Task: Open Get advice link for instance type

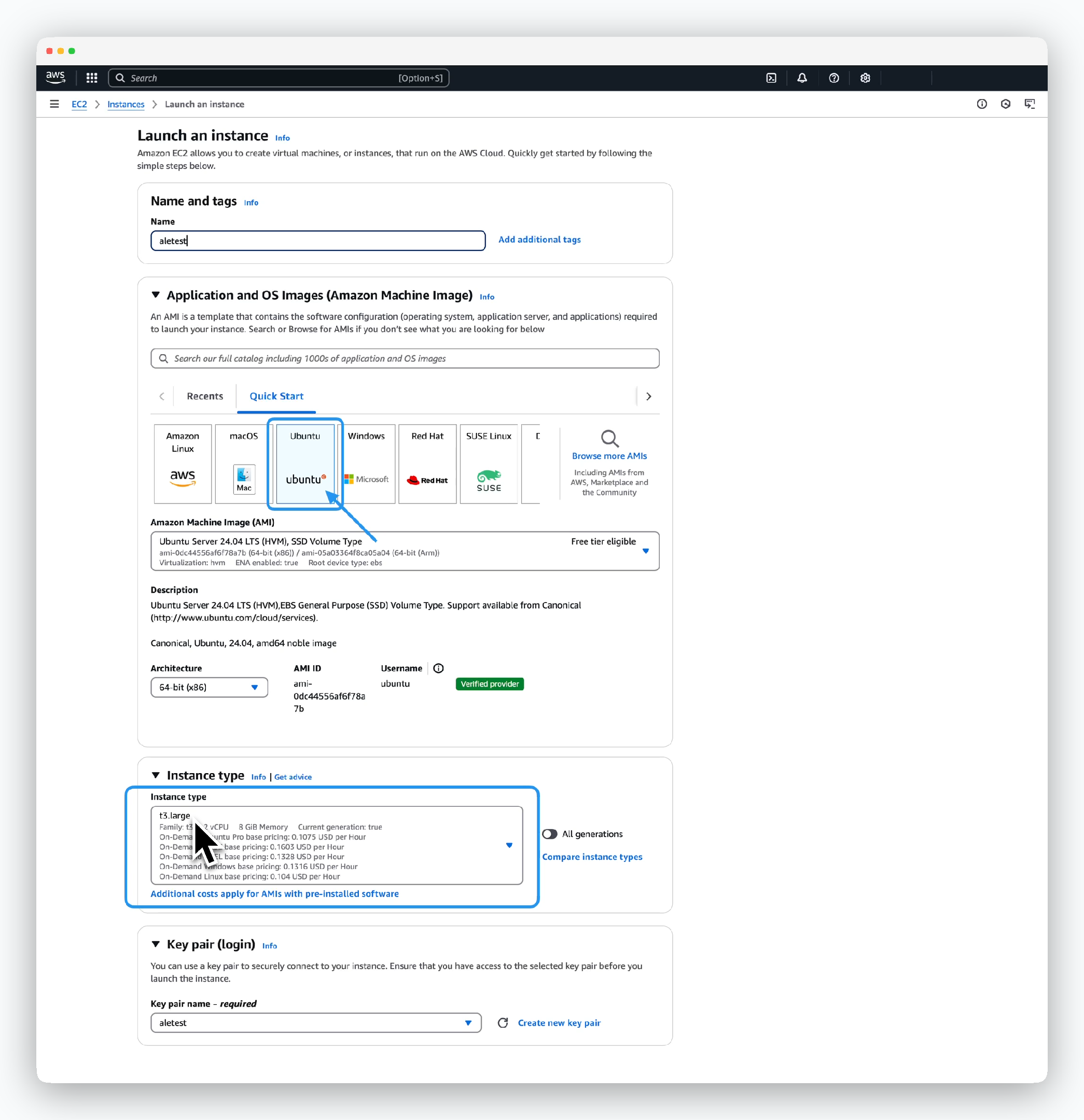Action: point(293,777)
